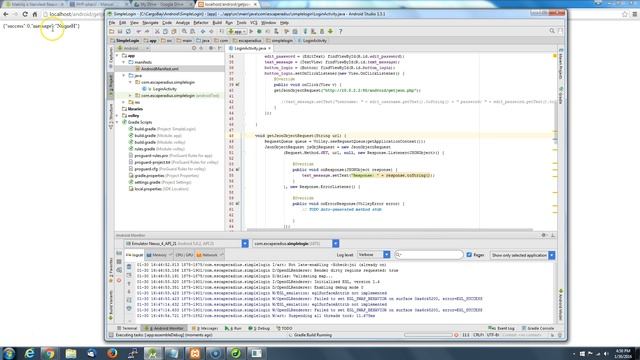Expand the res folder node
The width and height of the screenshot is (640, 360).
point(124,102)
